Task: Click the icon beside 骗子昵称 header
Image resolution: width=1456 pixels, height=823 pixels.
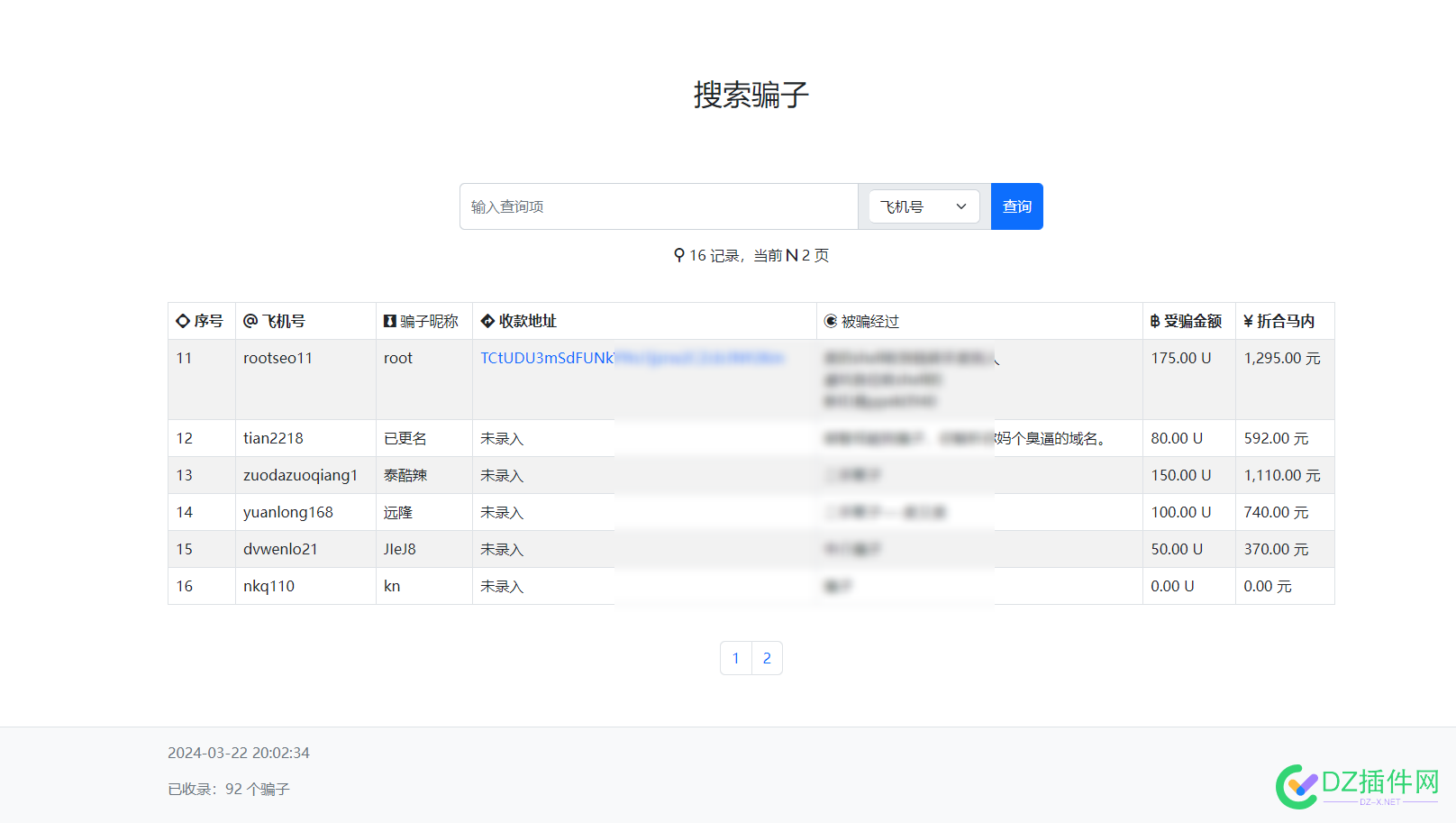Action: tap(390, 321)
